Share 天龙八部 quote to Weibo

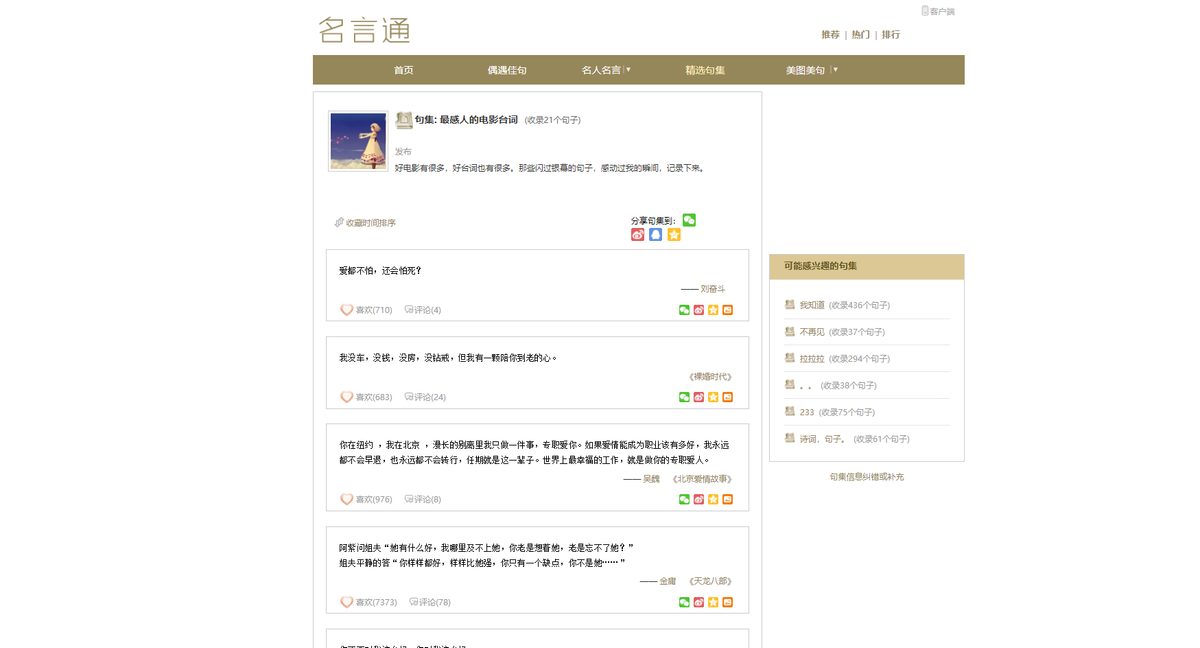[699, 602]
